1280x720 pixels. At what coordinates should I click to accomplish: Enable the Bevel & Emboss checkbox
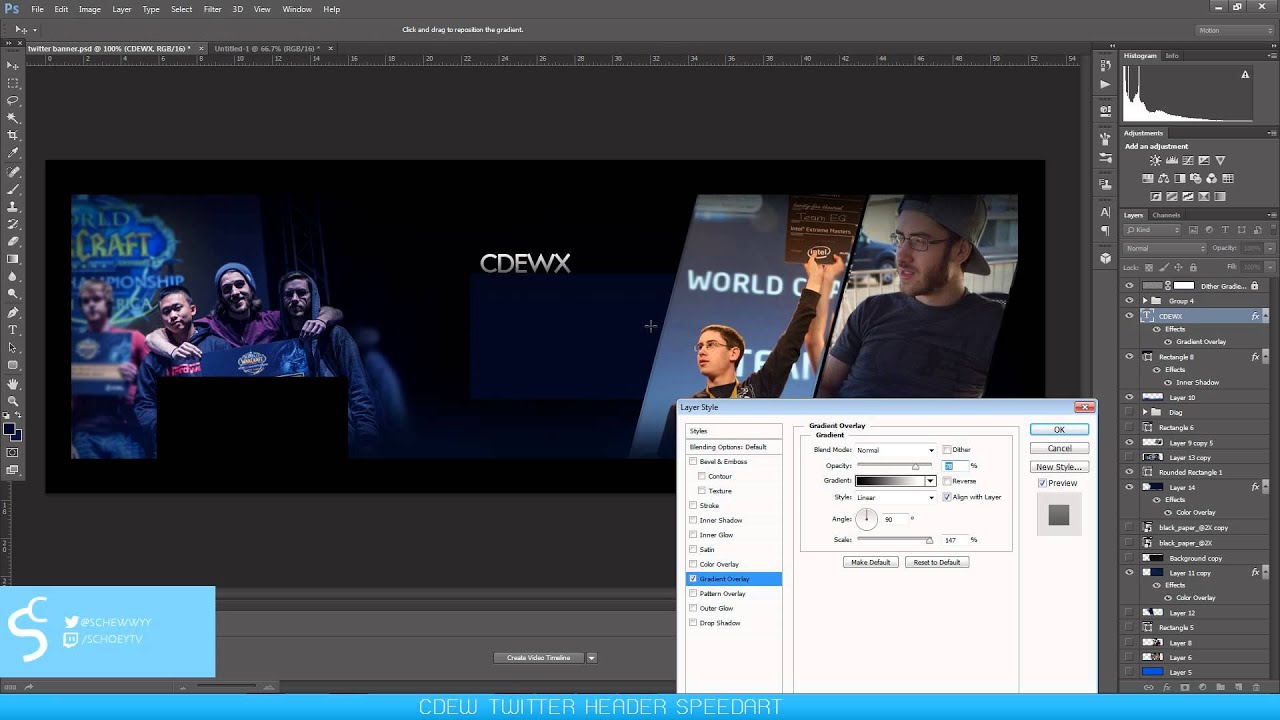693,461
